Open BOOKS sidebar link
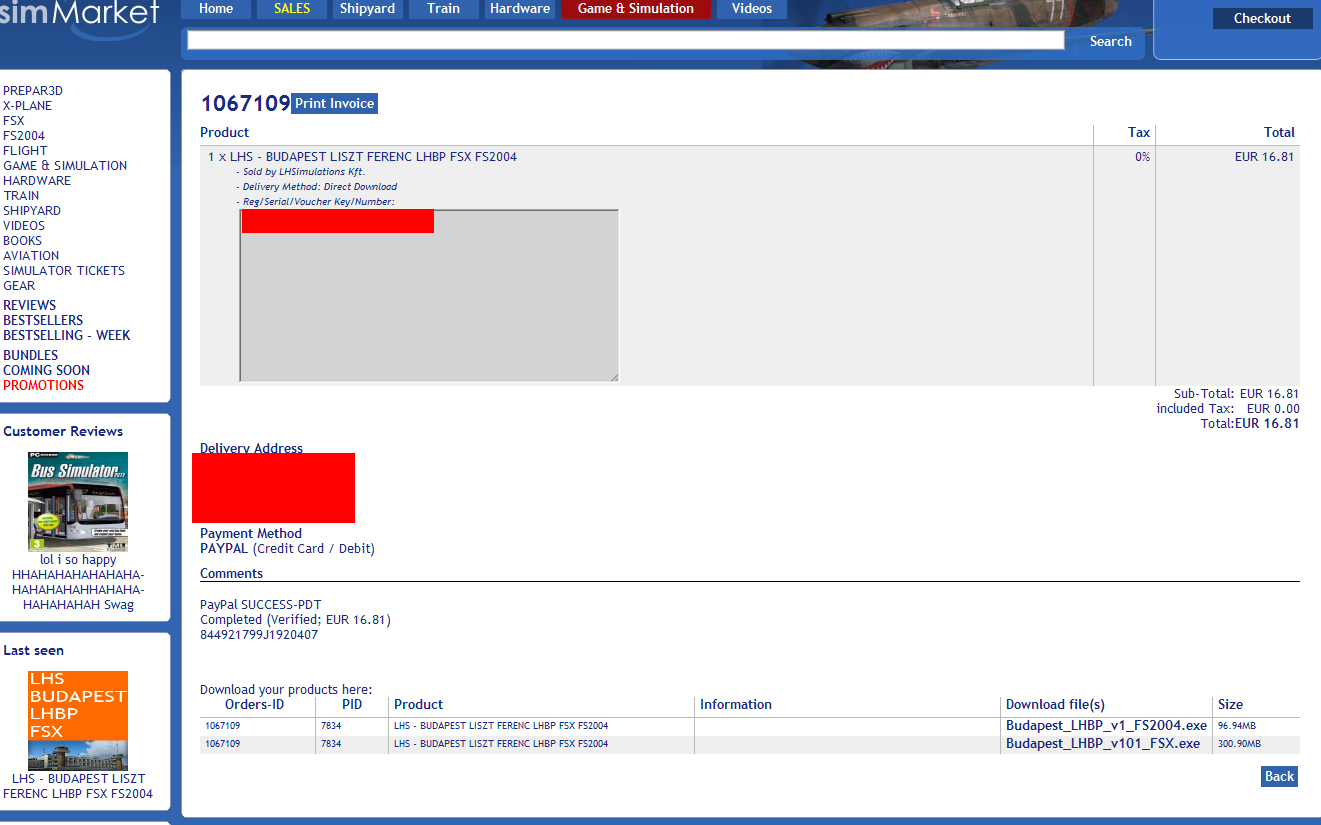The width and height of the screenshot is (1321, 825). (22, 241)
